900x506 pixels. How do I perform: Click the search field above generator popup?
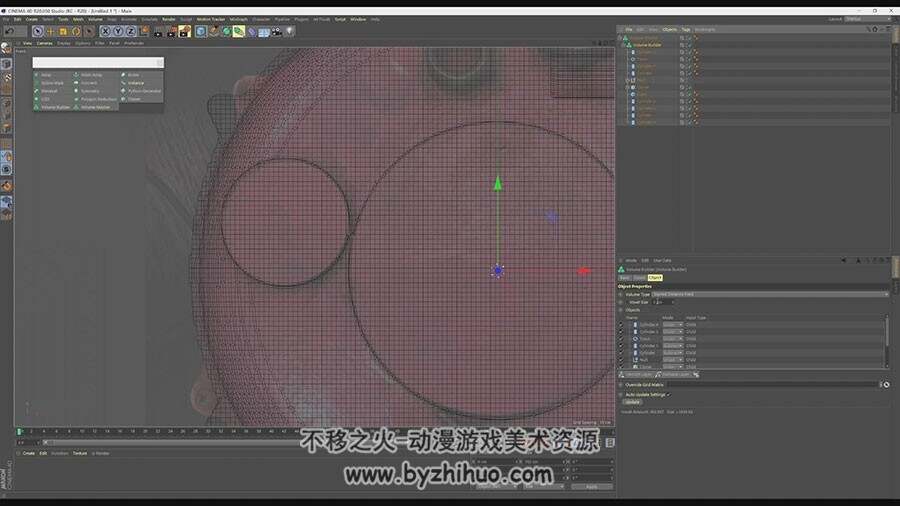tap(98, 63)
